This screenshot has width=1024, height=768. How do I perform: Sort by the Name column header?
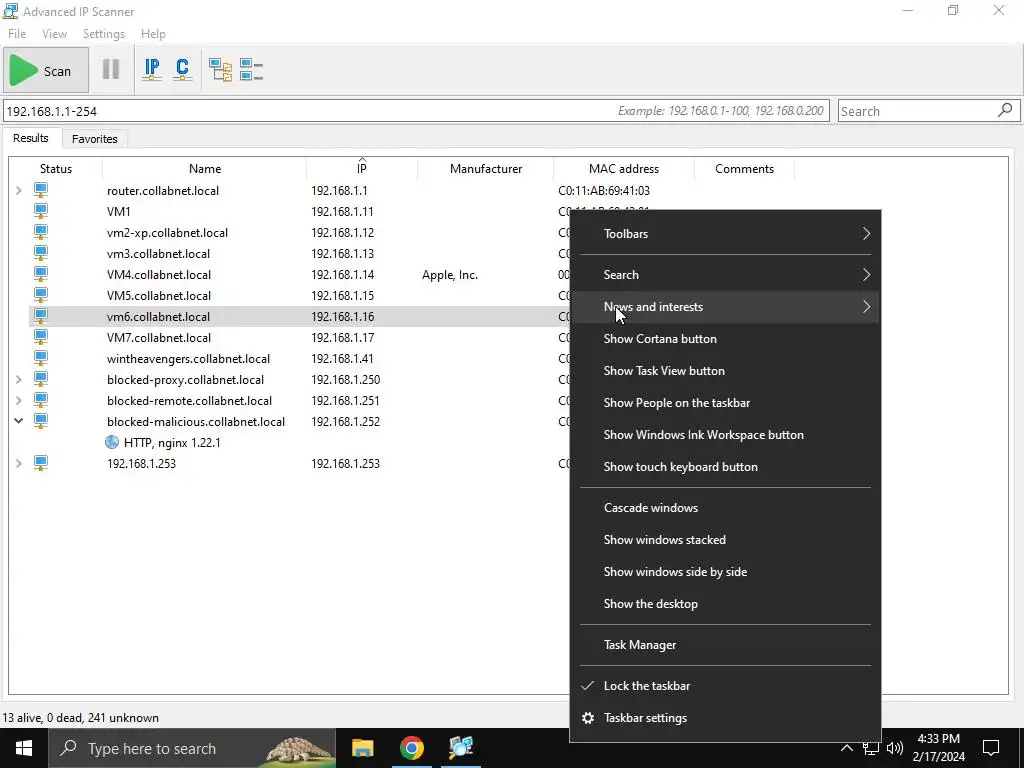tap(204, 168)
